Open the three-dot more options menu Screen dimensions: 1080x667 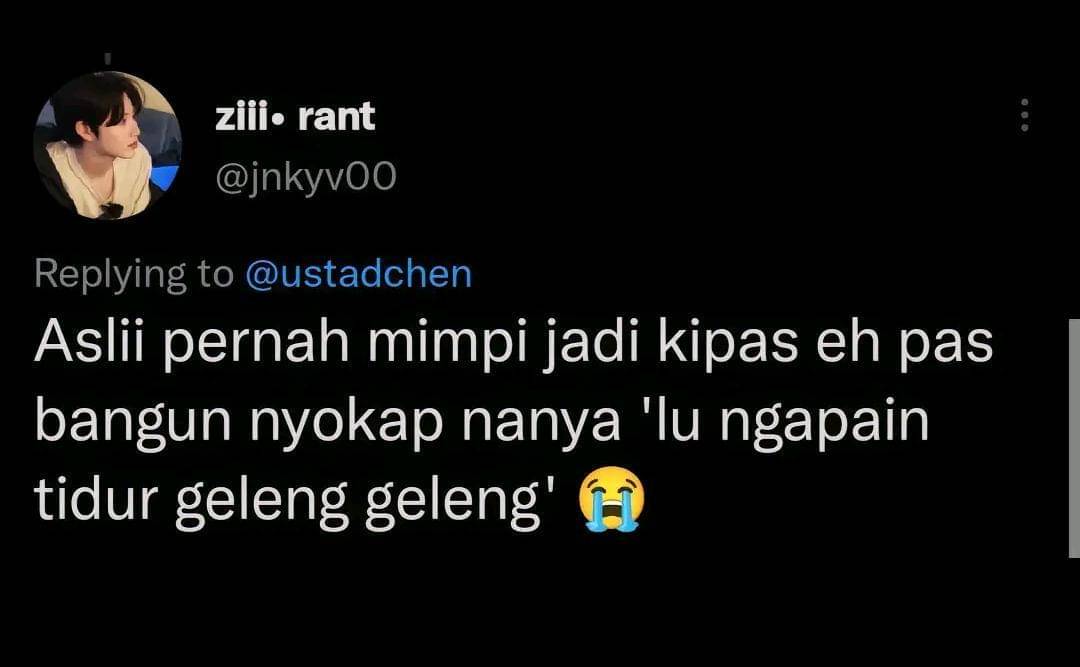(1025, 115)
